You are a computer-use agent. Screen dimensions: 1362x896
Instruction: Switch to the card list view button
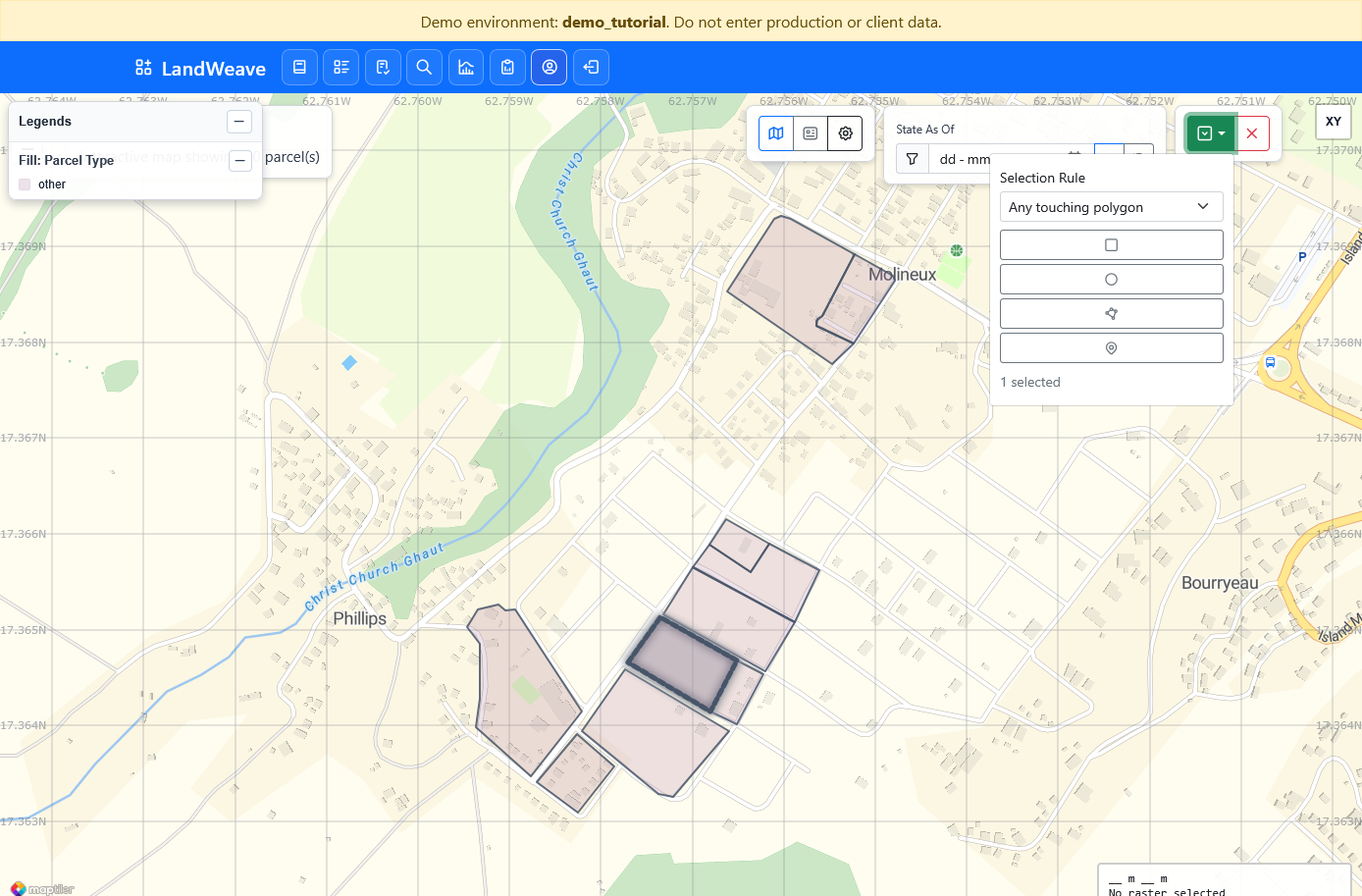pyautogui.click(x=811, y=133)
